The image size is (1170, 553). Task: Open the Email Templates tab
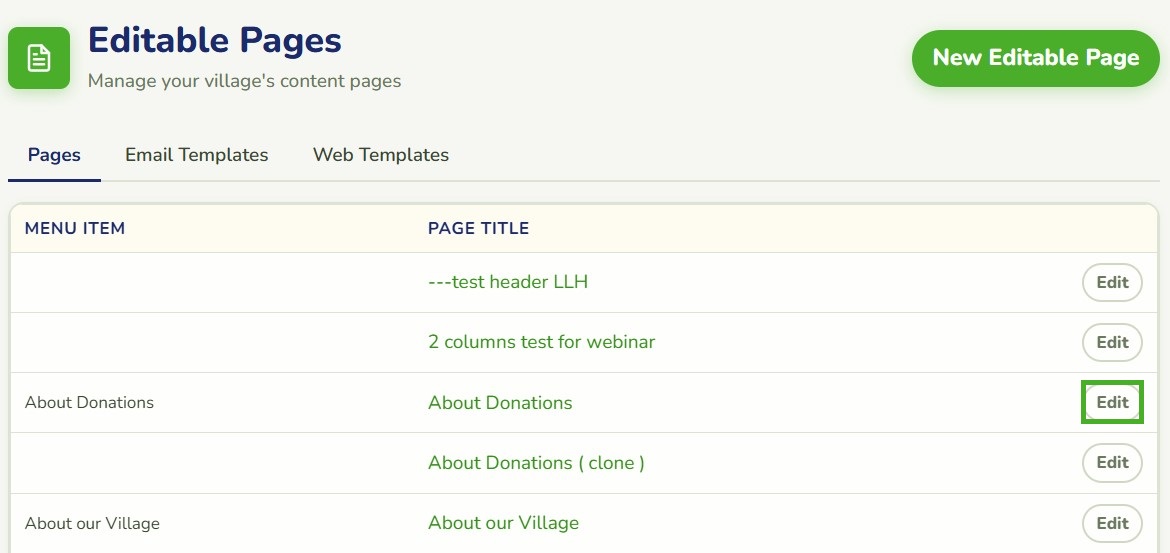tap(196, 154)
